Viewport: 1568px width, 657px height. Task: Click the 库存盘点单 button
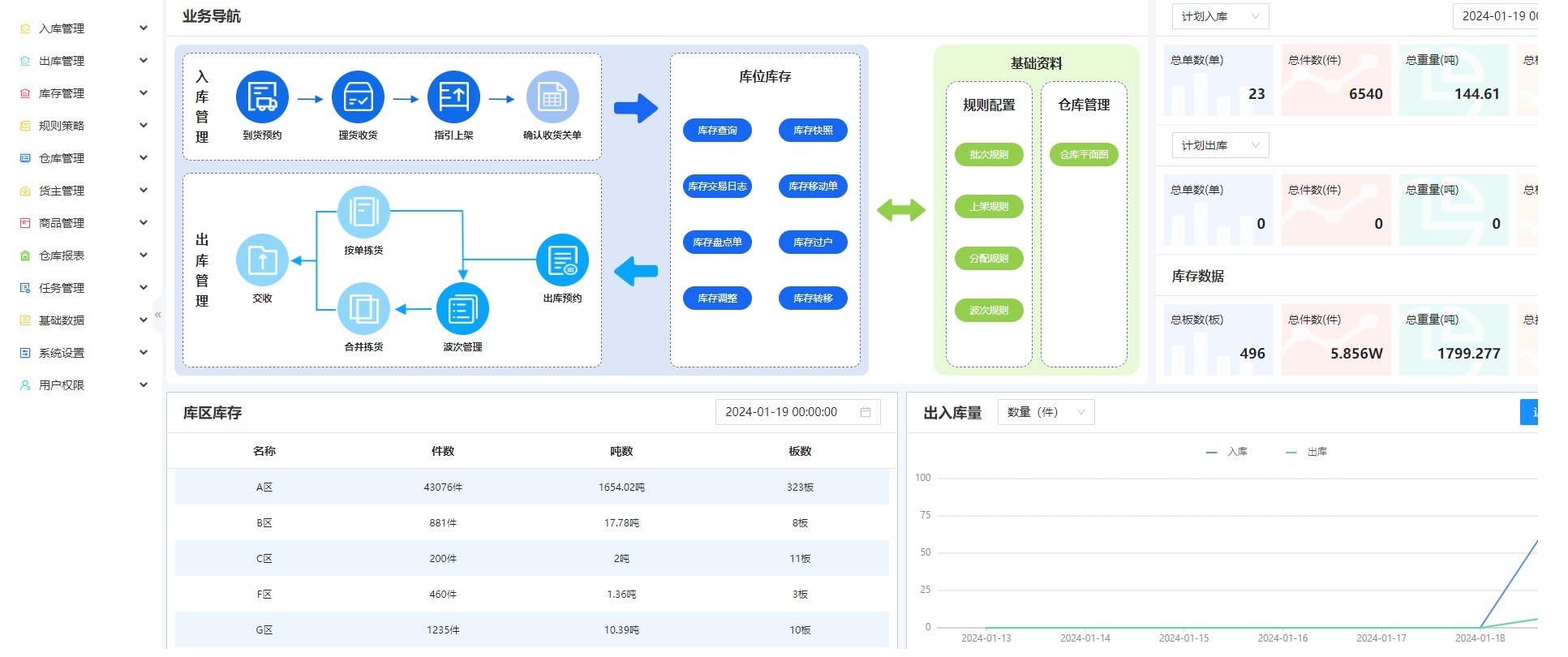(x=717, y=243)
